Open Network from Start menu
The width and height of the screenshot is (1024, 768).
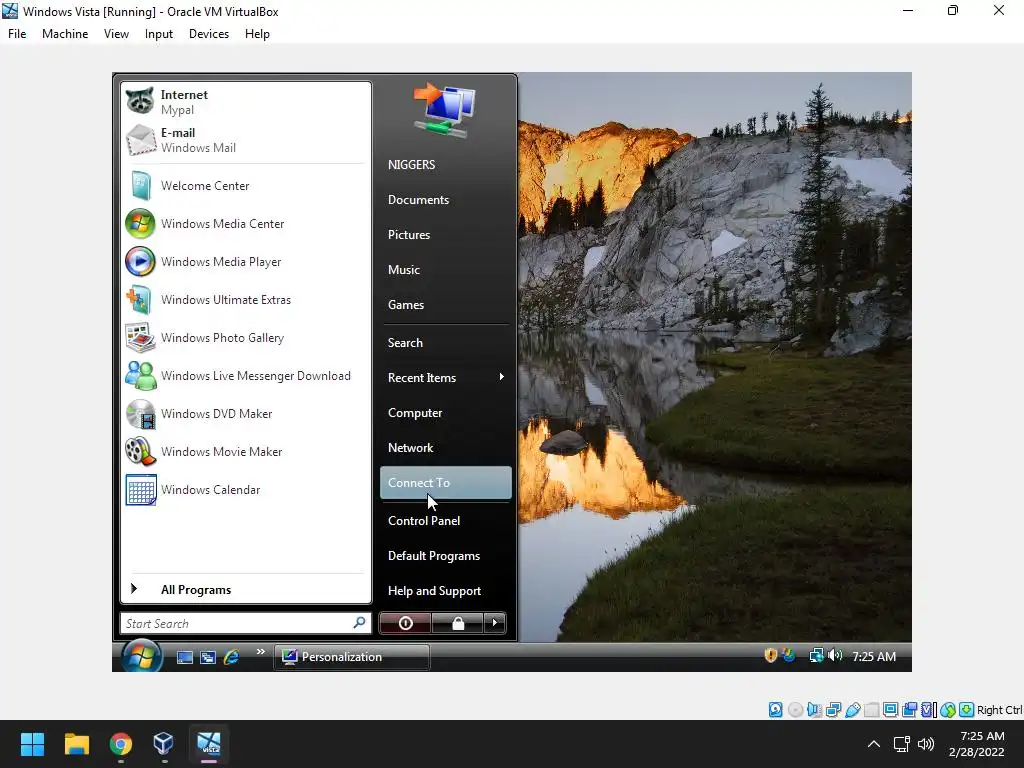click(445, 448)
